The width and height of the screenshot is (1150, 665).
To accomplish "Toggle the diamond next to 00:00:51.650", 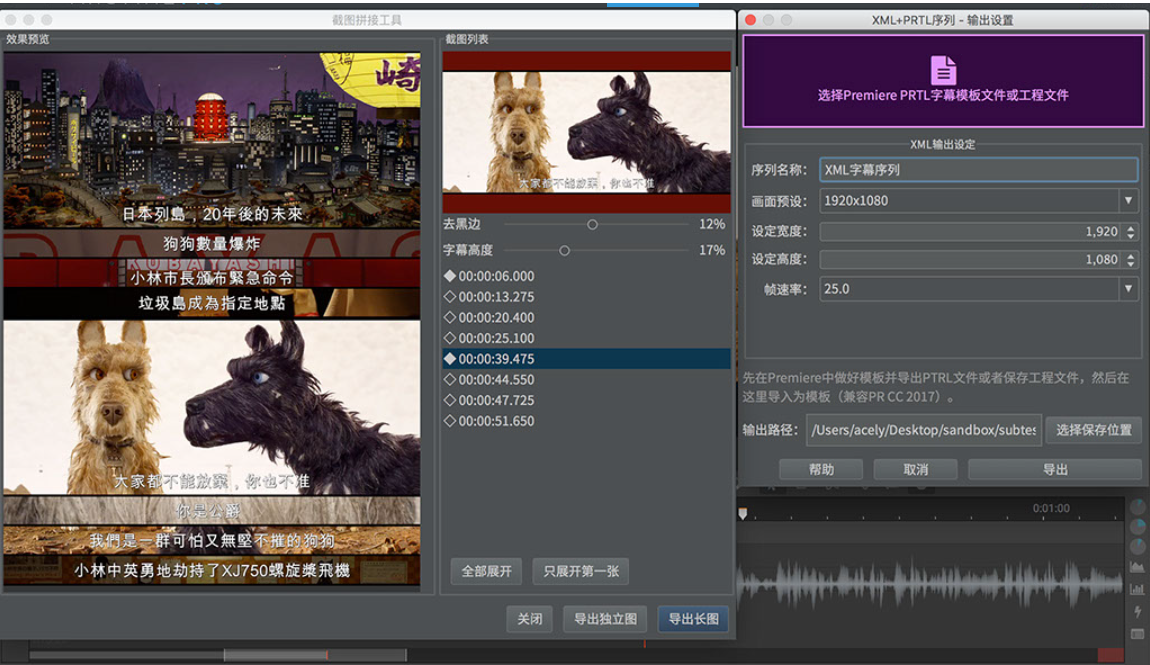I will (452, 421).
